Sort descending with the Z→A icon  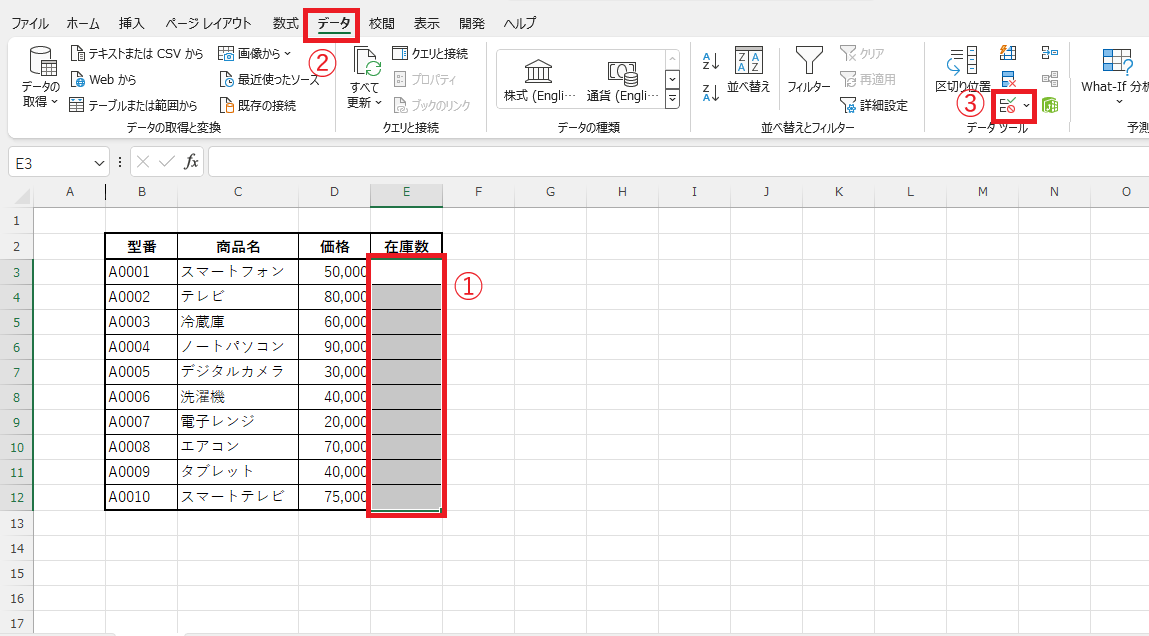pos(711,93)
